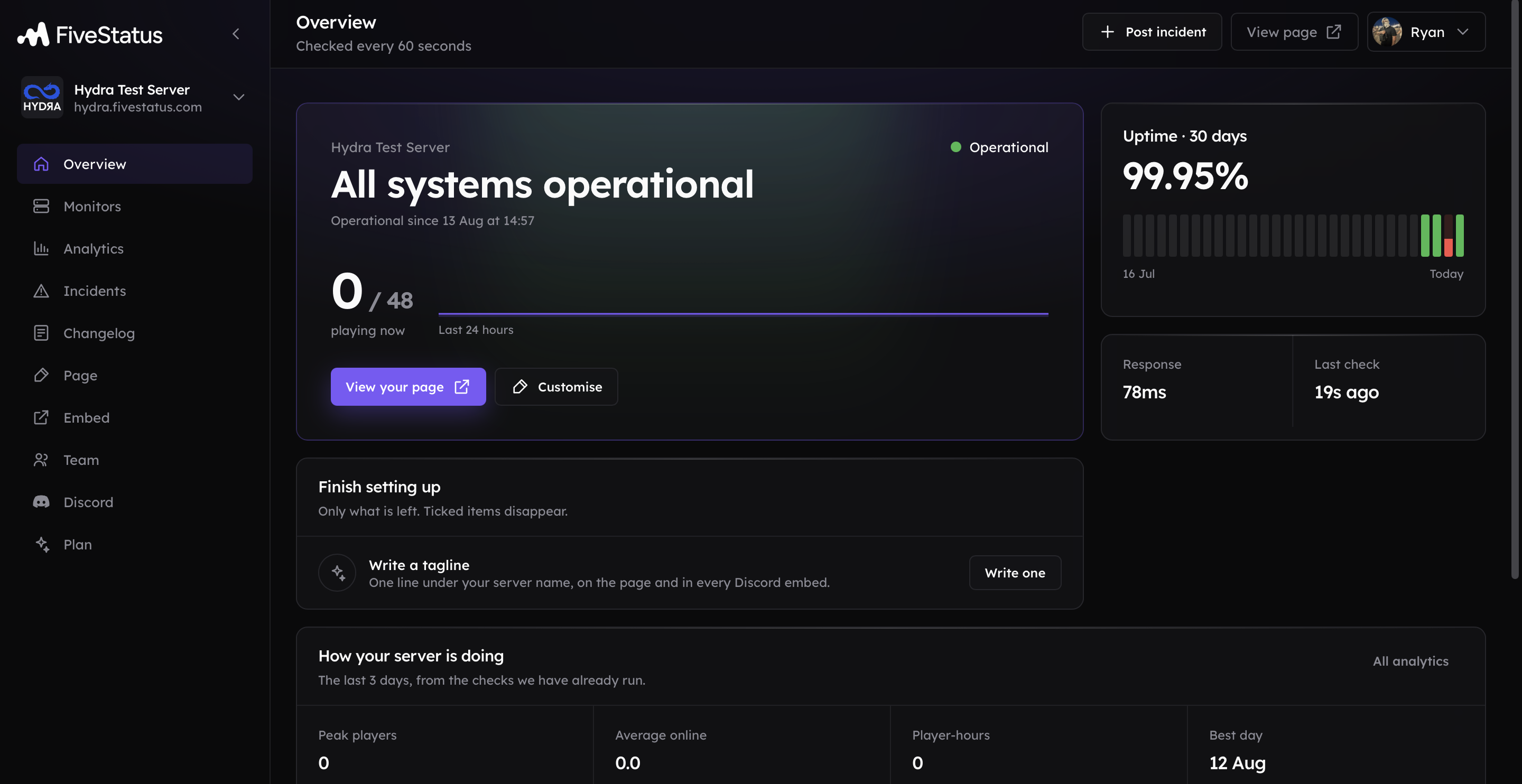Click the View your page button
Image resolution: width=1522 pixels, height=784 pixels.
(x=409, y=387)
